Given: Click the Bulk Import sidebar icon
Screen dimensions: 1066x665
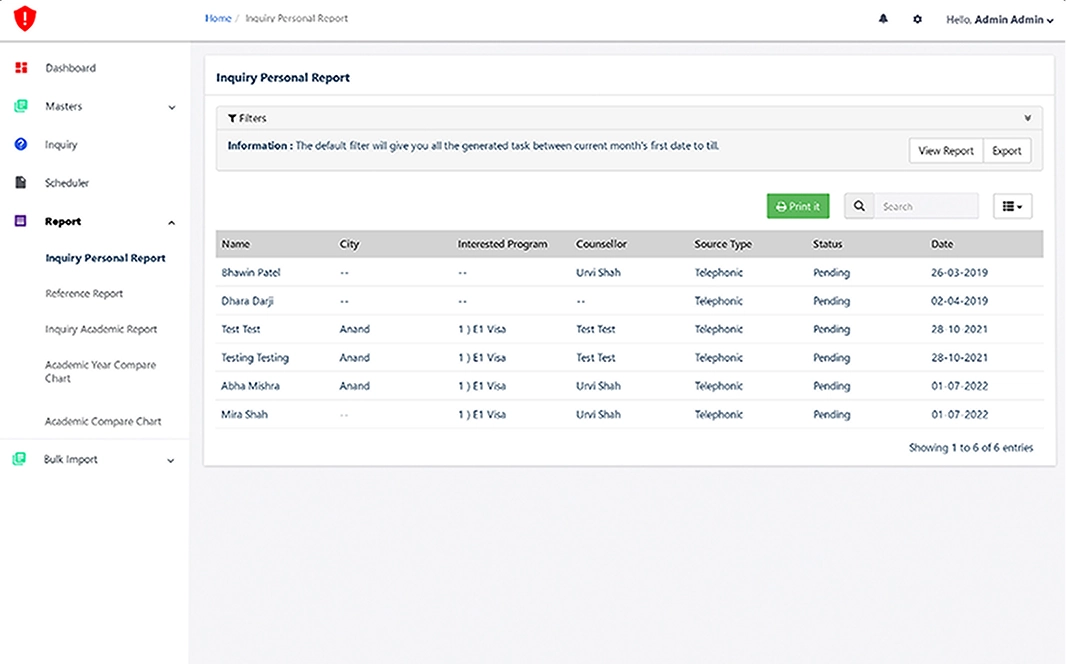Looking at the screenshot, I should [20, 460].
